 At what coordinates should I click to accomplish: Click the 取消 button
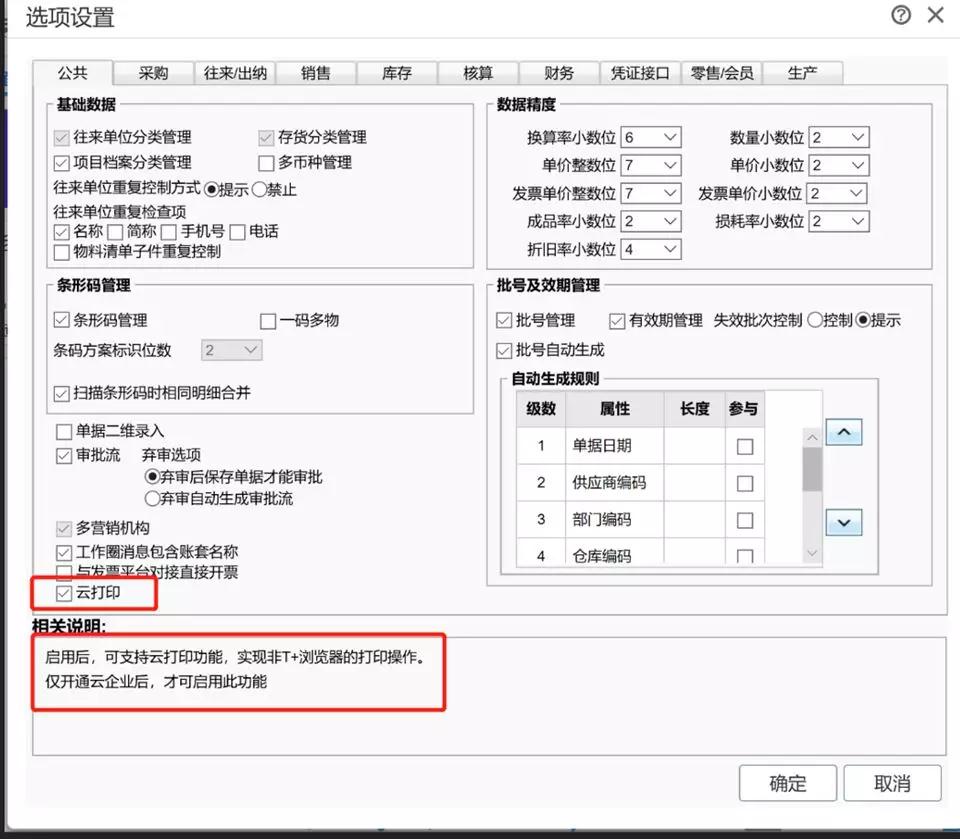892,783
